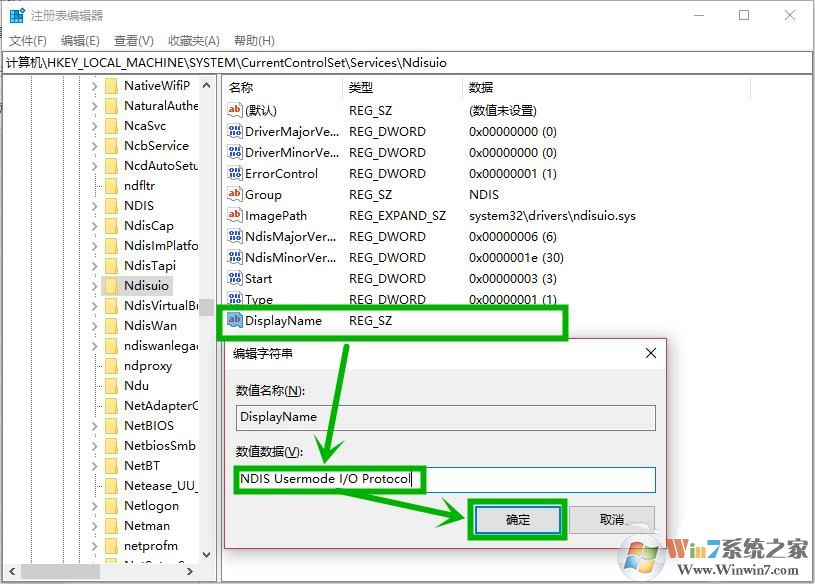Click the Registry Editor title bar icon
Viewport: 815px width, 584px height.
(x=17, y=16)
